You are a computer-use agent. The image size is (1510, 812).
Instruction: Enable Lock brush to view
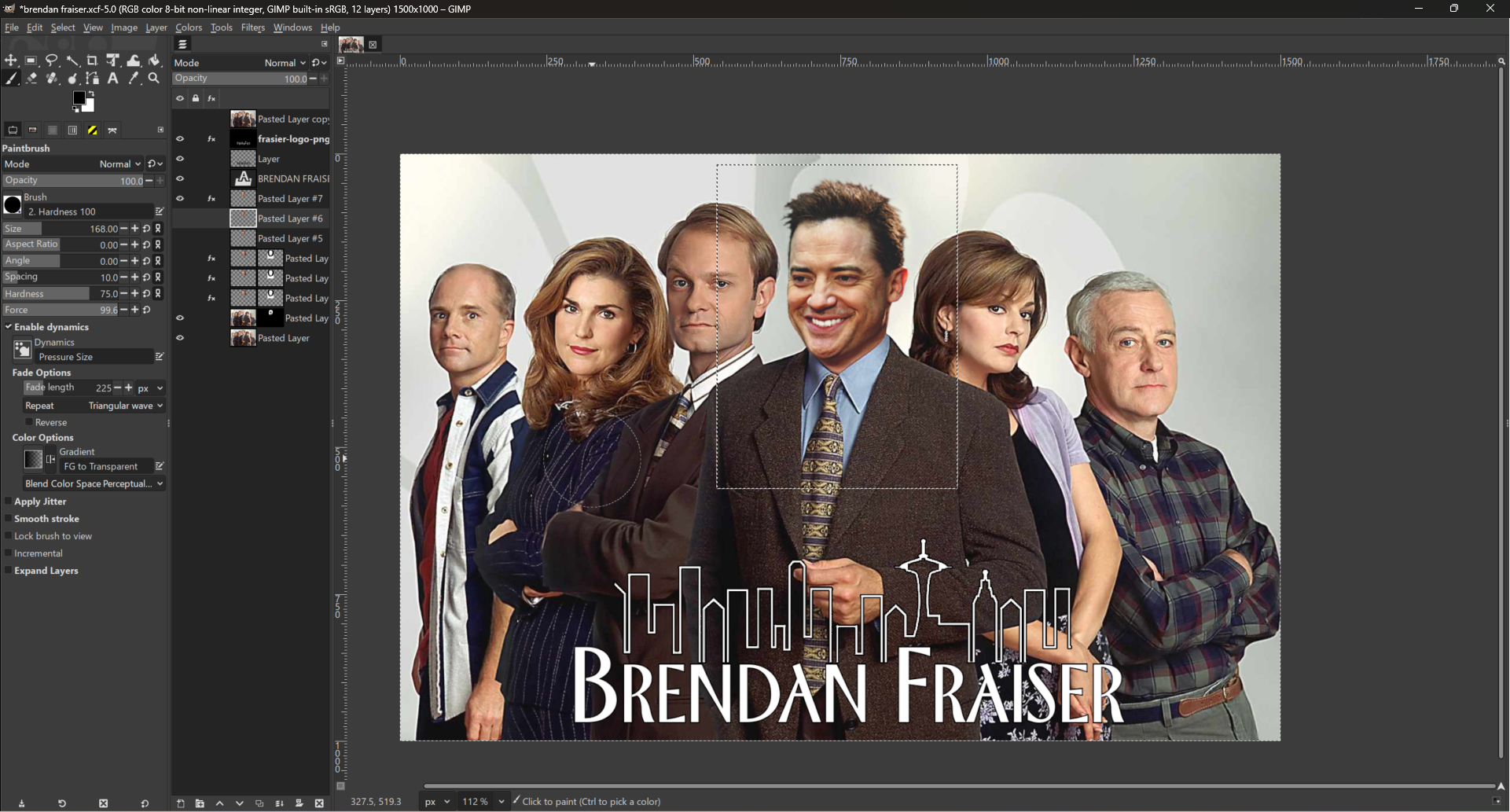tap(9, 536)
